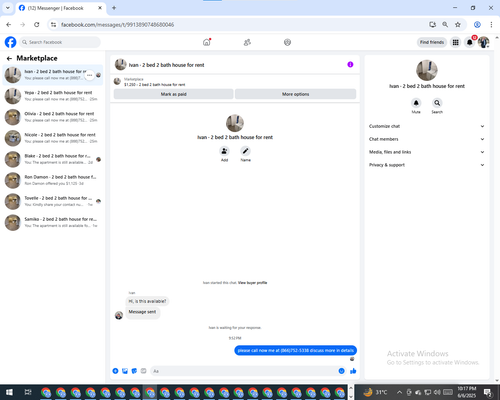Open the Yepa house for rent chat
The image size is (500, 400).
pyautogui.click(x=53, y=96)
